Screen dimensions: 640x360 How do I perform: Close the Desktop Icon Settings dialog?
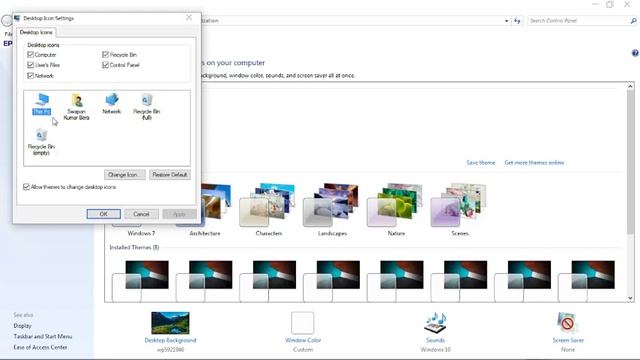click(x=189, y=18)
